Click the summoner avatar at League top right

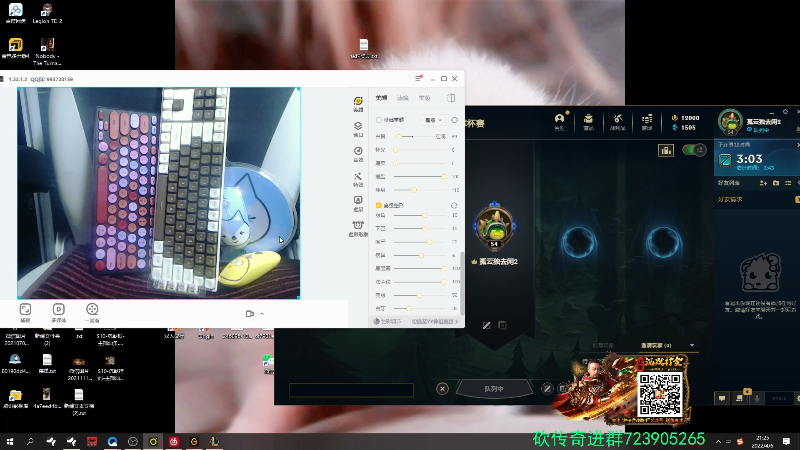(731, 122)
